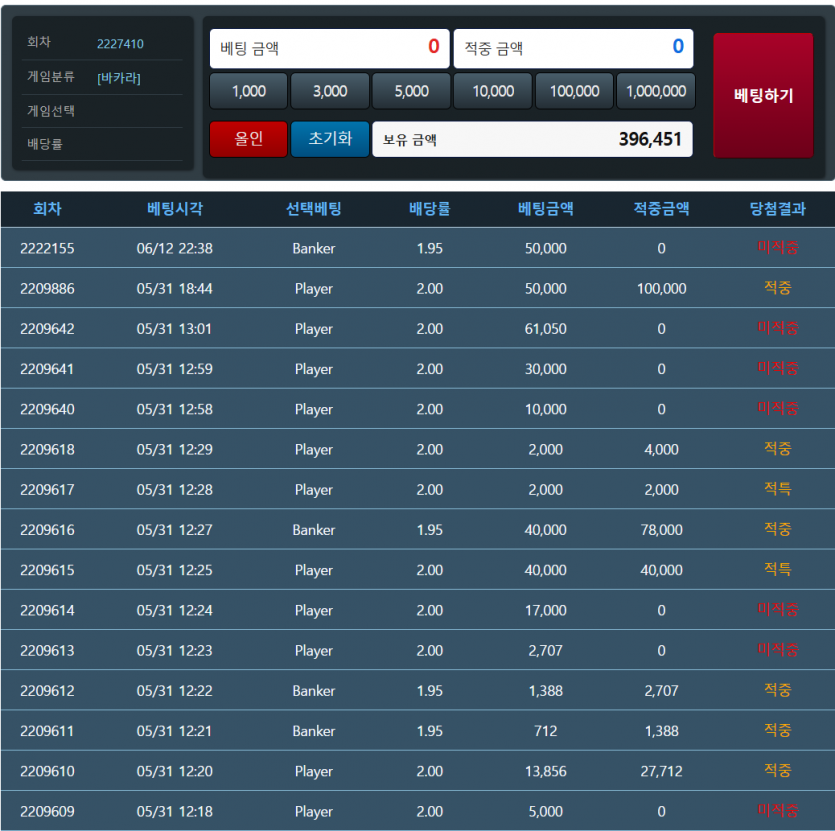
Task: Select the 100,000 bet amount
Action: pos(574,91)
